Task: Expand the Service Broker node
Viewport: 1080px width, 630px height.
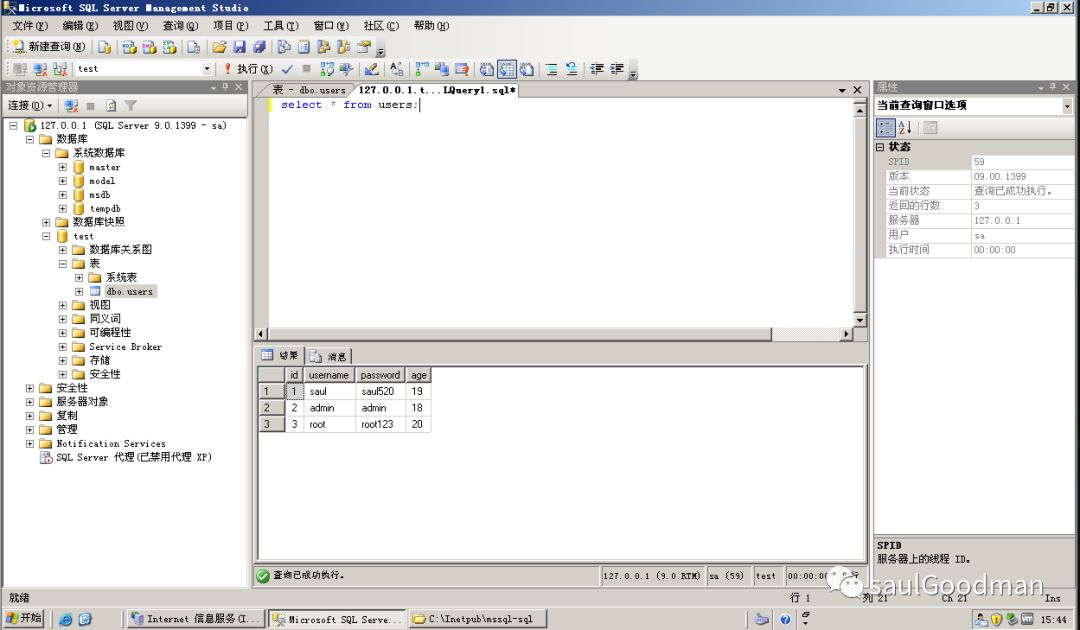Action: click(x=63, y=346)
